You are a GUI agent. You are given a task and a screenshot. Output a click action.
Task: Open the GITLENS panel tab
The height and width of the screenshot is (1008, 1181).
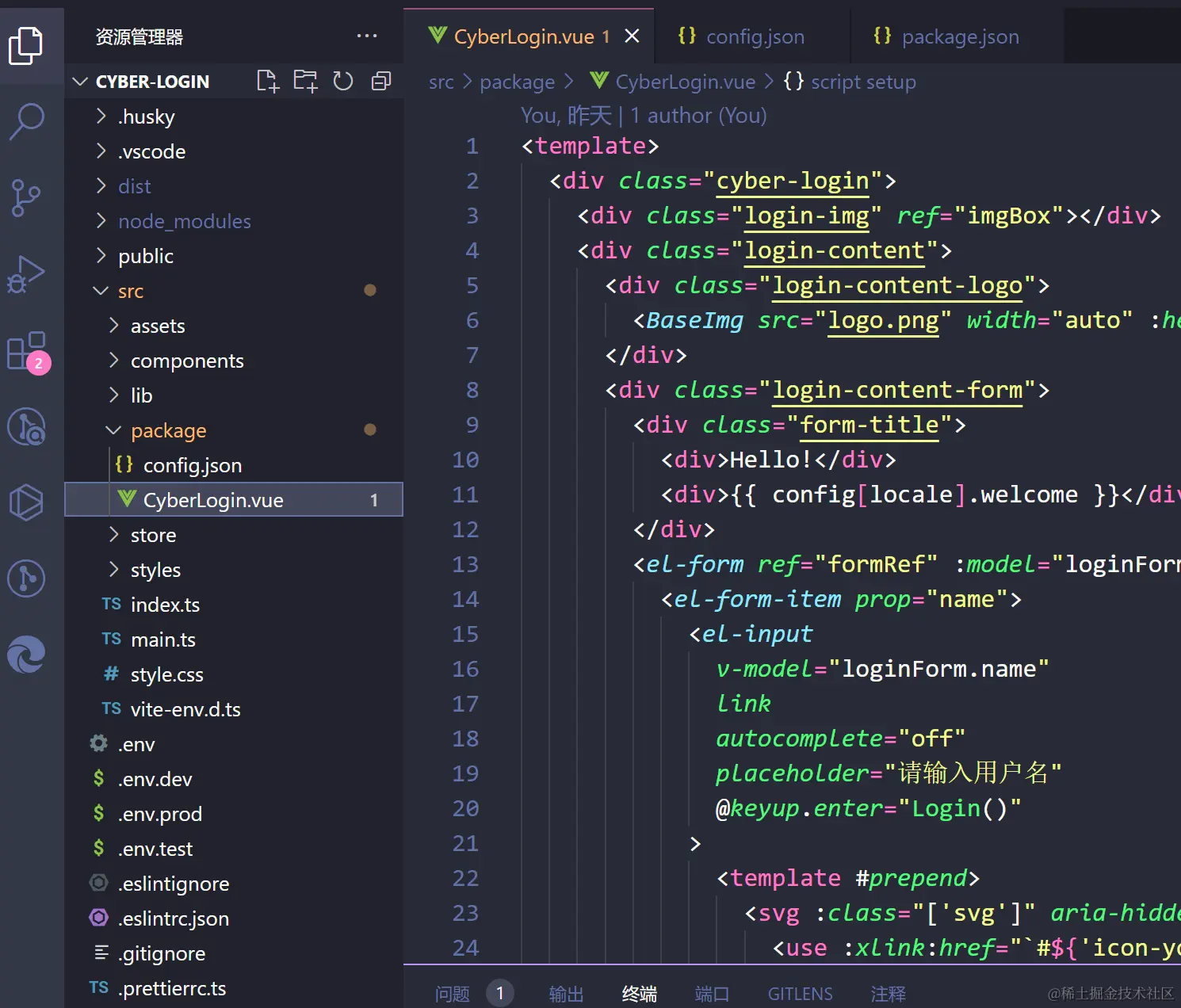pos(801,994)
